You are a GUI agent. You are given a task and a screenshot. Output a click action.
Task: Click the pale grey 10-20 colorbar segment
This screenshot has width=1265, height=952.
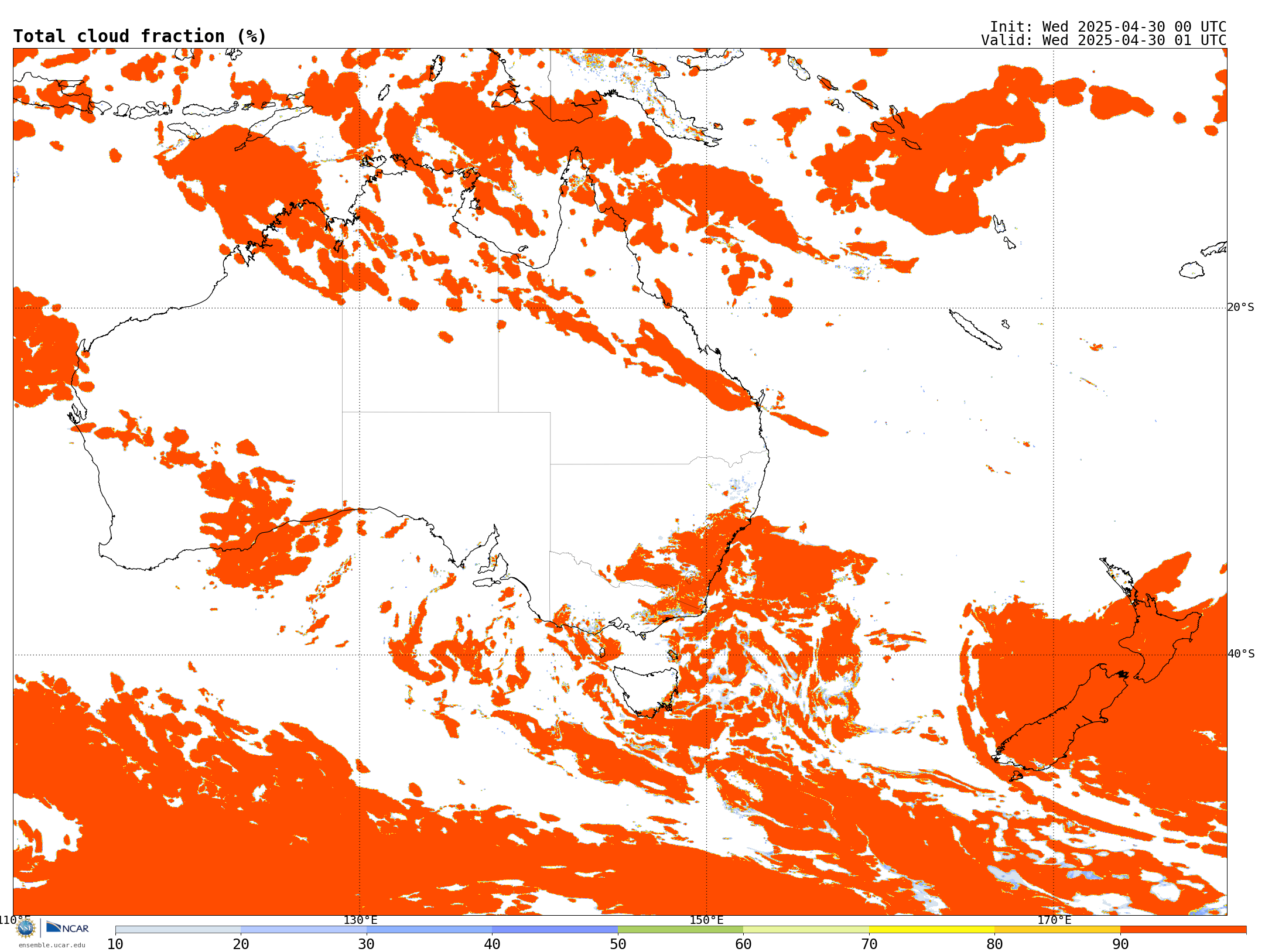[178, 930]
